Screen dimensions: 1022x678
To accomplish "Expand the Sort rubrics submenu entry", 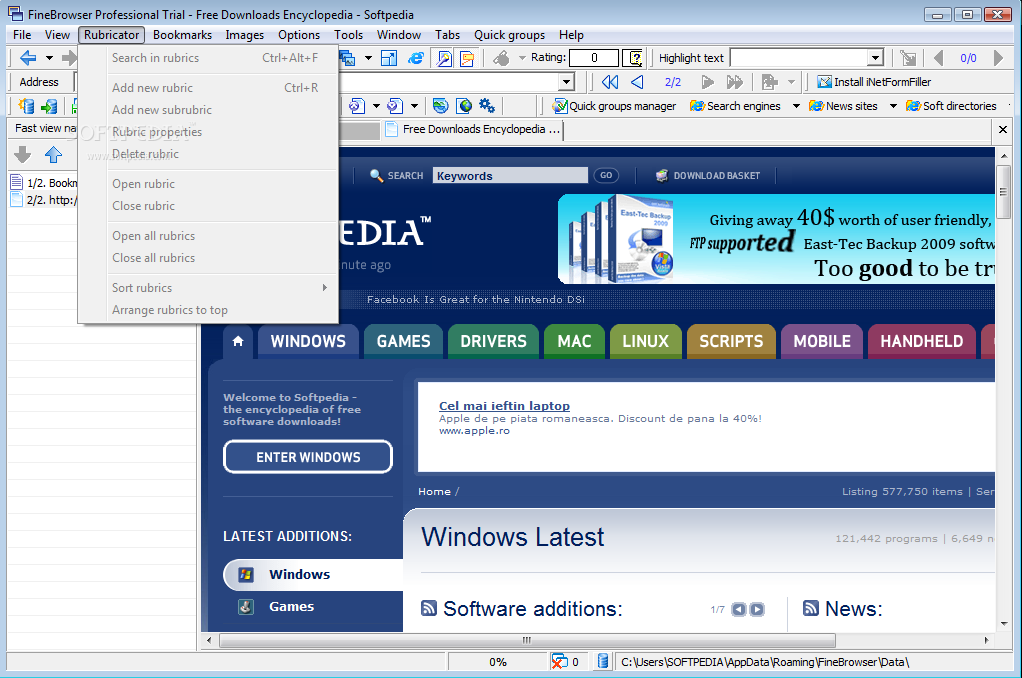I will pyautogui.click(x=220, y=287).
